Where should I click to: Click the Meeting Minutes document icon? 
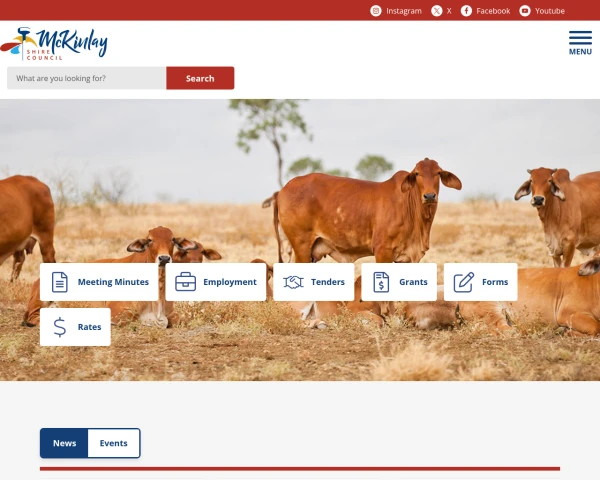point(60,282)
